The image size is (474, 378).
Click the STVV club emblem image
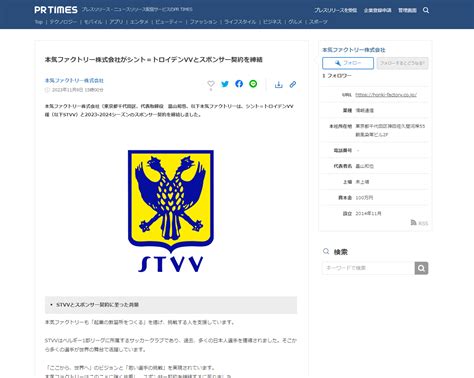coord(171,211)
